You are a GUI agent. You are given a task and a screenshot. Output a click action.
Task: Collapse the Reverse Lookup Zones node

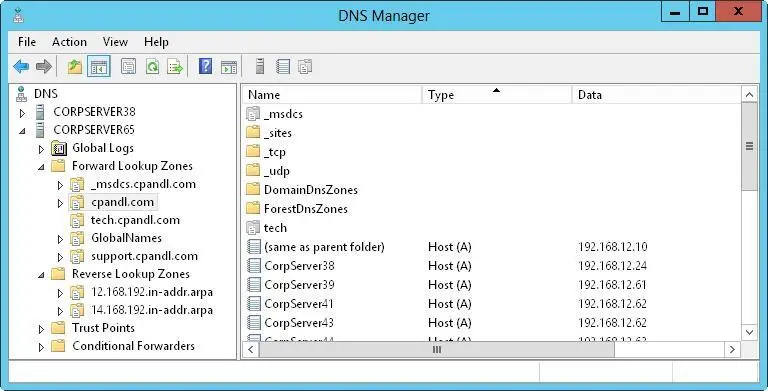(41, 275)
